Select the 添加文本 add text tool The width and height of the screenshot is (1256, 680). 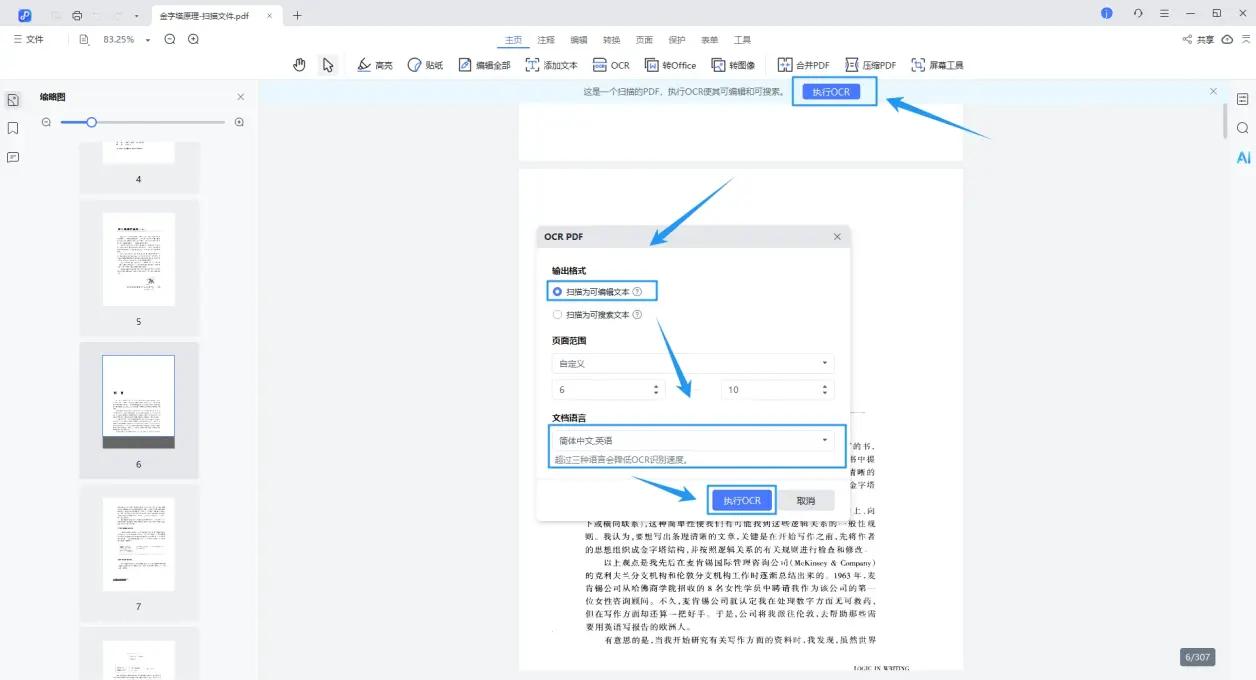click(551, 65)
